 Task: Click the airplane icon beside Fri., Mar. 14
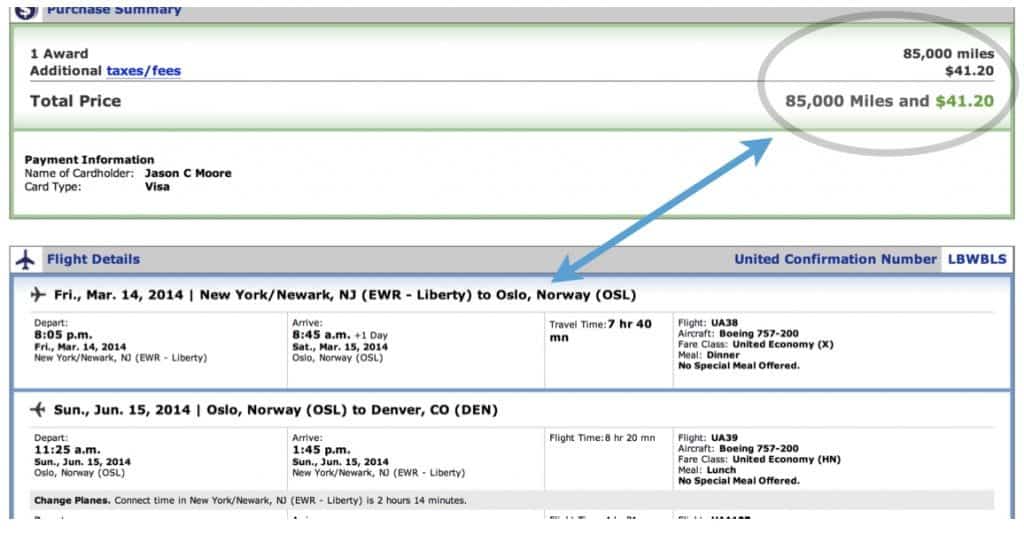click(x=38, y=295)
